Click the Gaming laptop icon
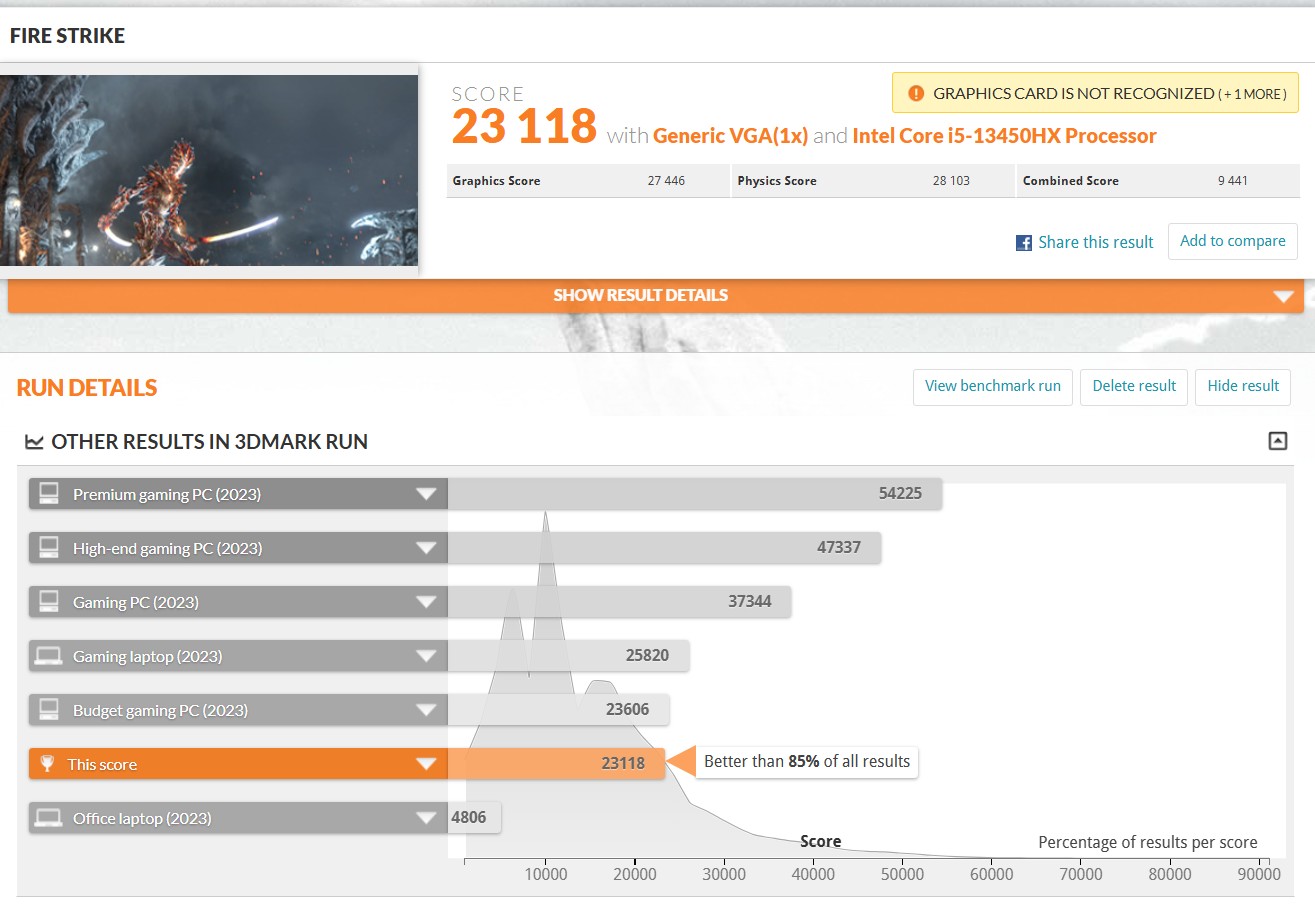This screenshot has width=1315, height=904. coord(48,656)
